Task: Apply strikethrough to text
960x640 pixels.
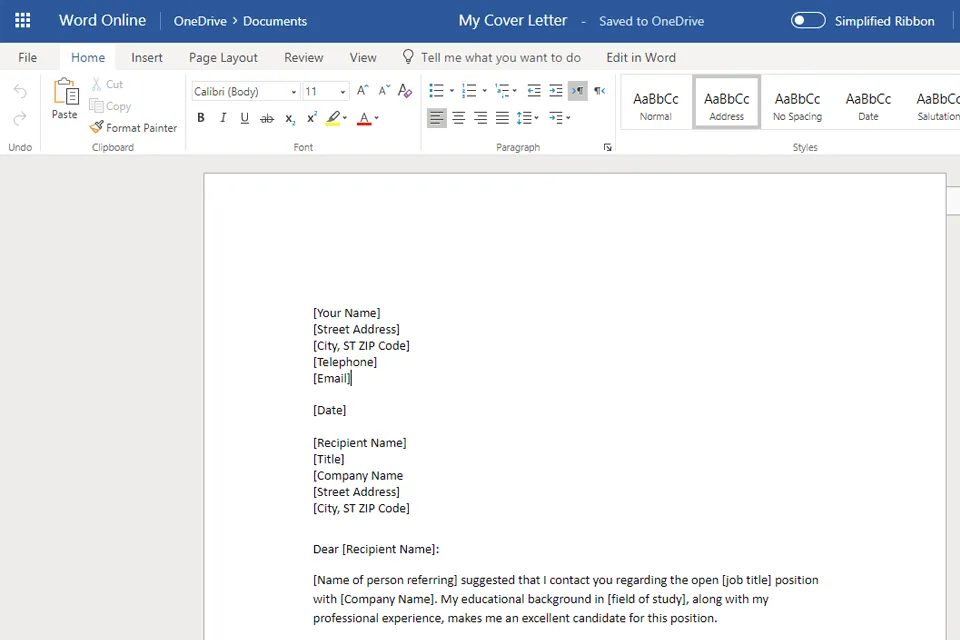Action: pos(267,118)
